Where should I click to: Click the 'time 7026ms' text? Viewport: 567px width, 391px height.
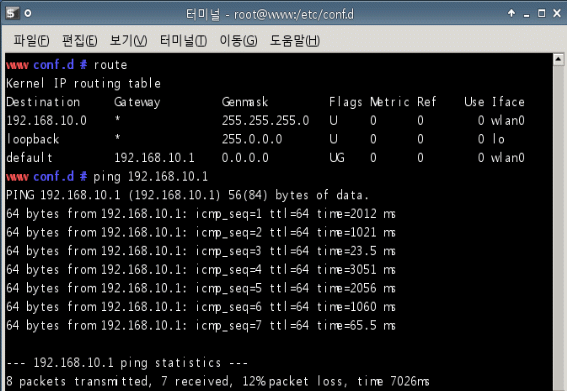(393, 382)
